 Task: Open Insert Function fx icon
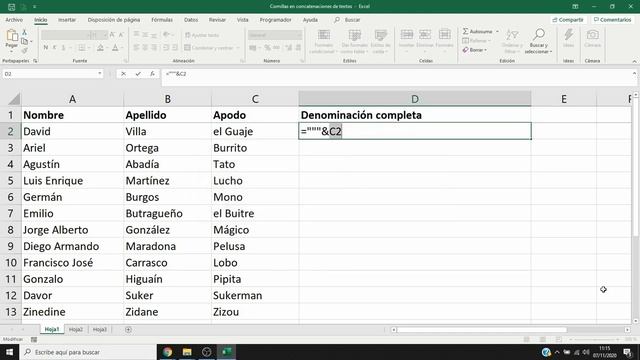coord(152,74)
